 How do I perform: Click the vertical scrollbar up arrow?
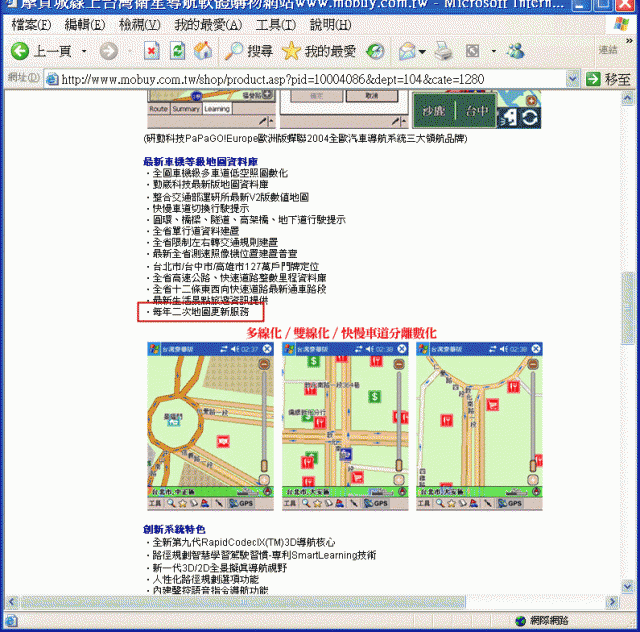pos(627,98)
